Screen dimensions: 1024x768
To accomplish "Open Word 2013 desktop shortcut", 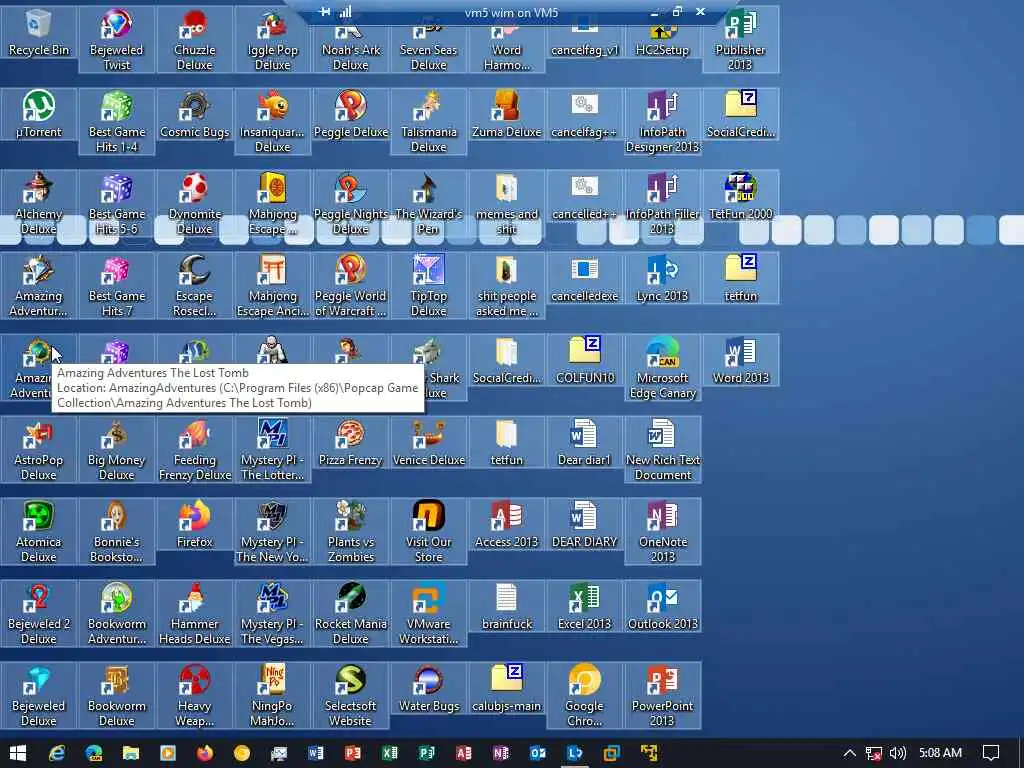I will [x=740, y=360].
